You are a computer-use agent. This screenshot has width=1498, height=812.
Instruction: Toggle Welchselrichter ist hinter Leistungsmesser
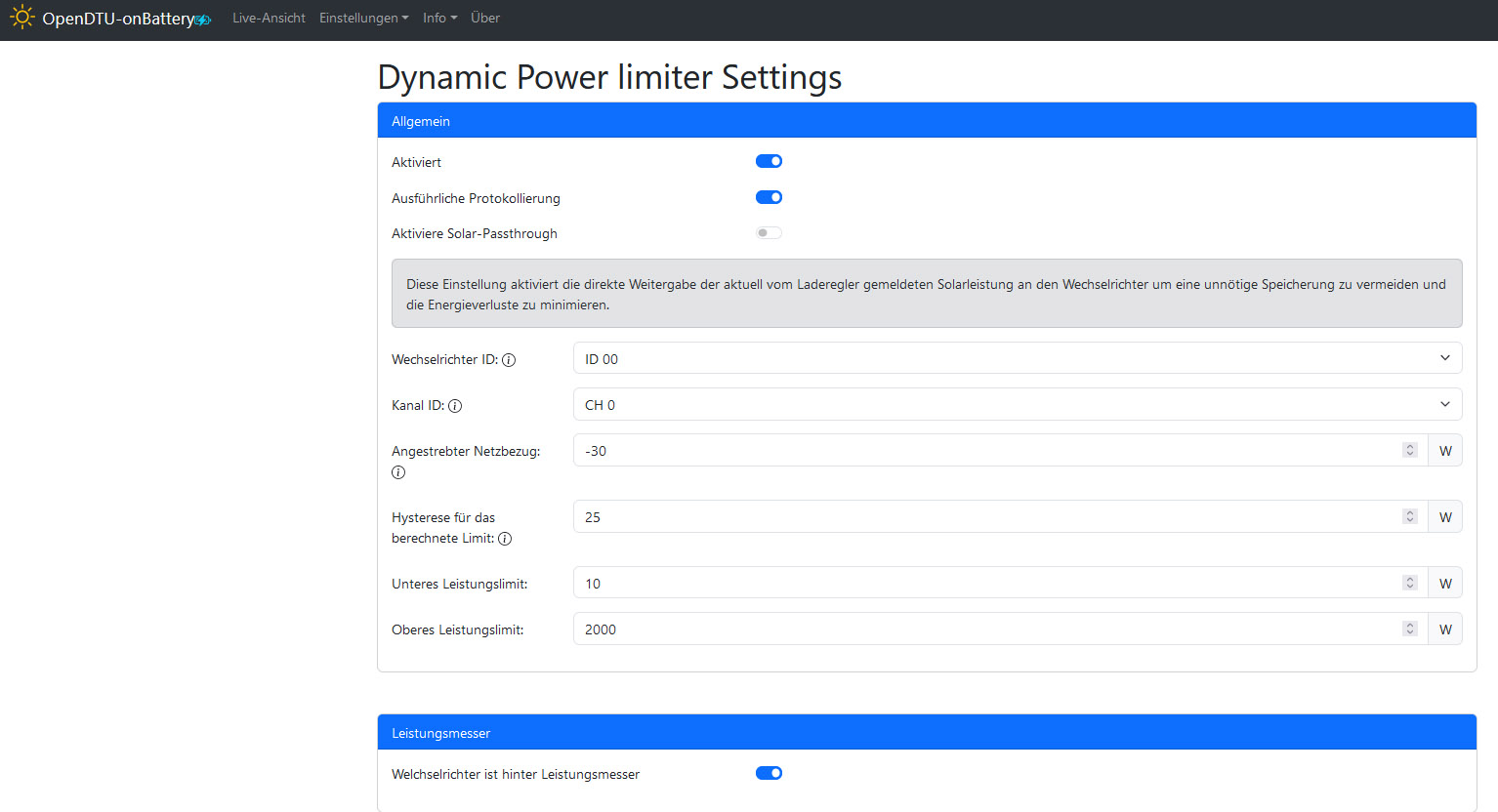[769, 773]
